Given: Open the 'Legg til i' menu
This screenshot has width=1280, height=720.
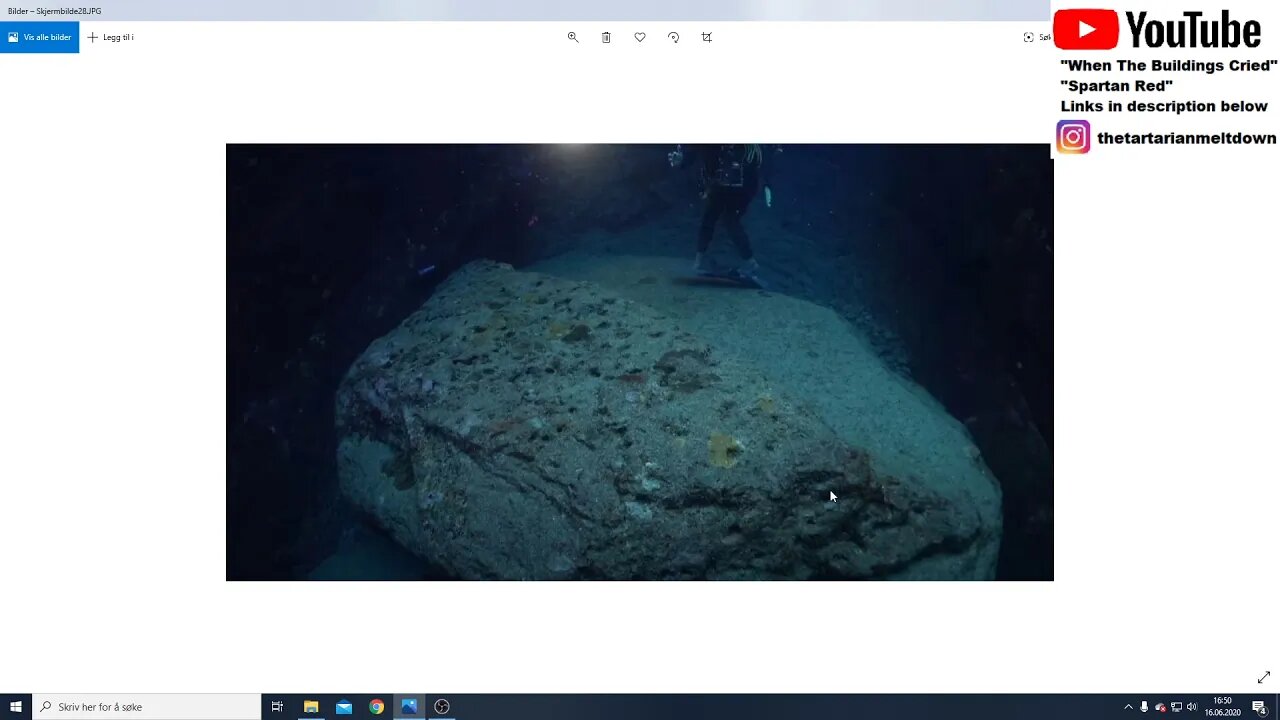Looking at the screenshot, I should click(110, 37).
